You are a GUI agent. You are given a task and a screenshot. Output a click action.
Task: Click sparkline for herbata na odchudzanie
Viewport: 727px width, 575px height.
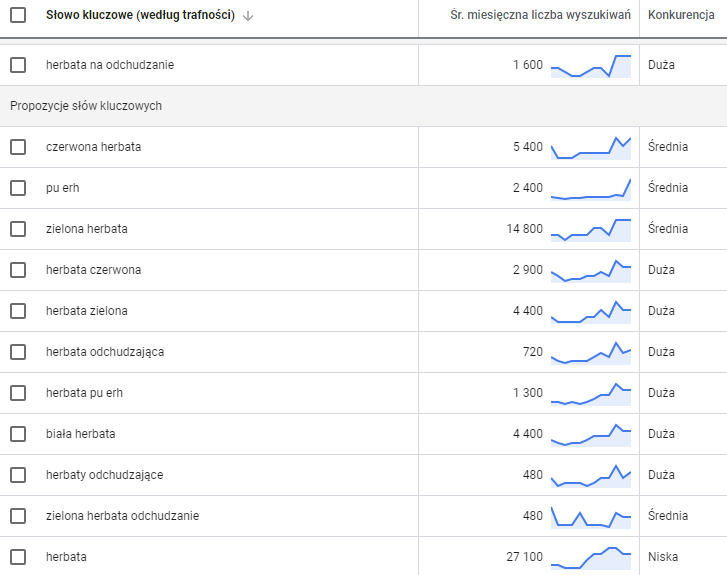[591, 65]
